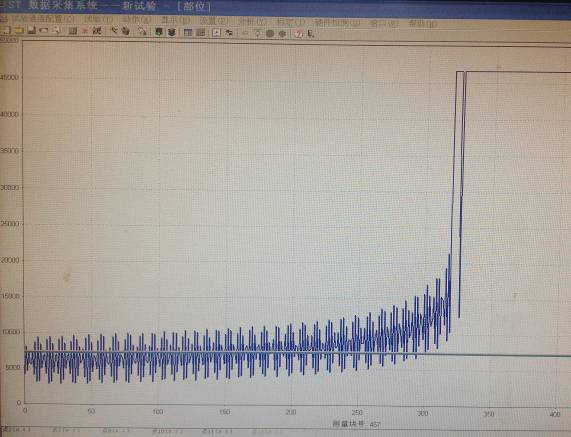Click the dark monitor icon beside green one
The width and height of the screenshot is (571, 437).
[x=172, y=32]
